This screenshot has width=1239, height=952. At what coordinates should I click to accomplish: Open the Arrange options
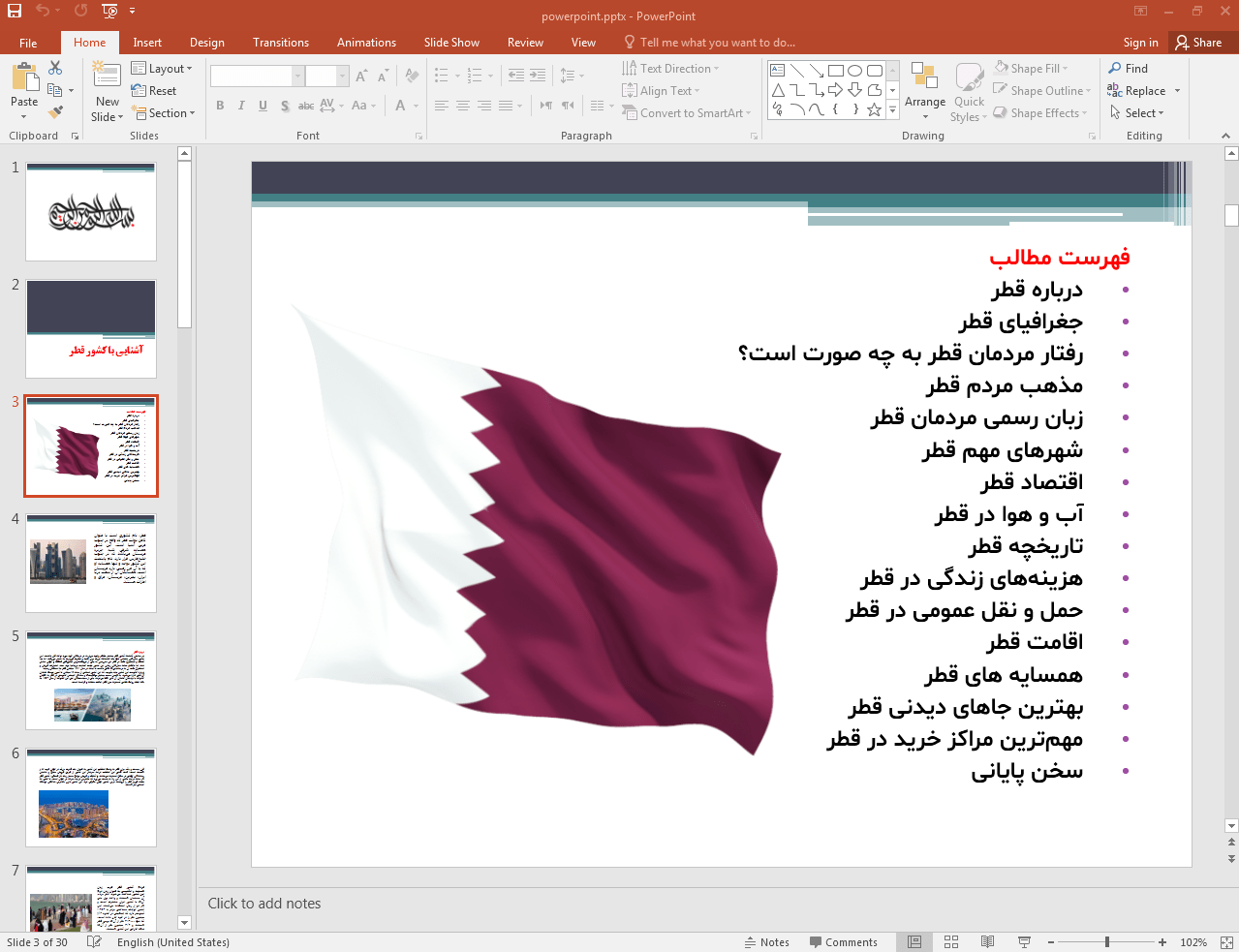924,90
